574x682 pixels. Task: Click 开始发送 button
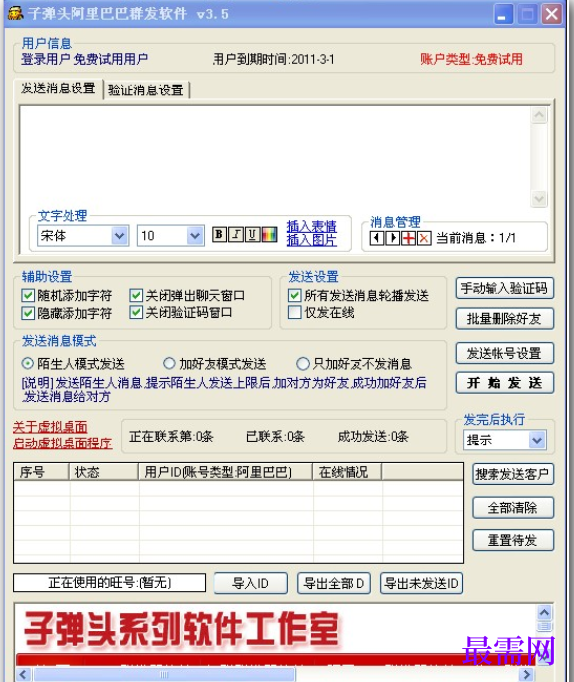pyautogui.click(x=504, y=383)
